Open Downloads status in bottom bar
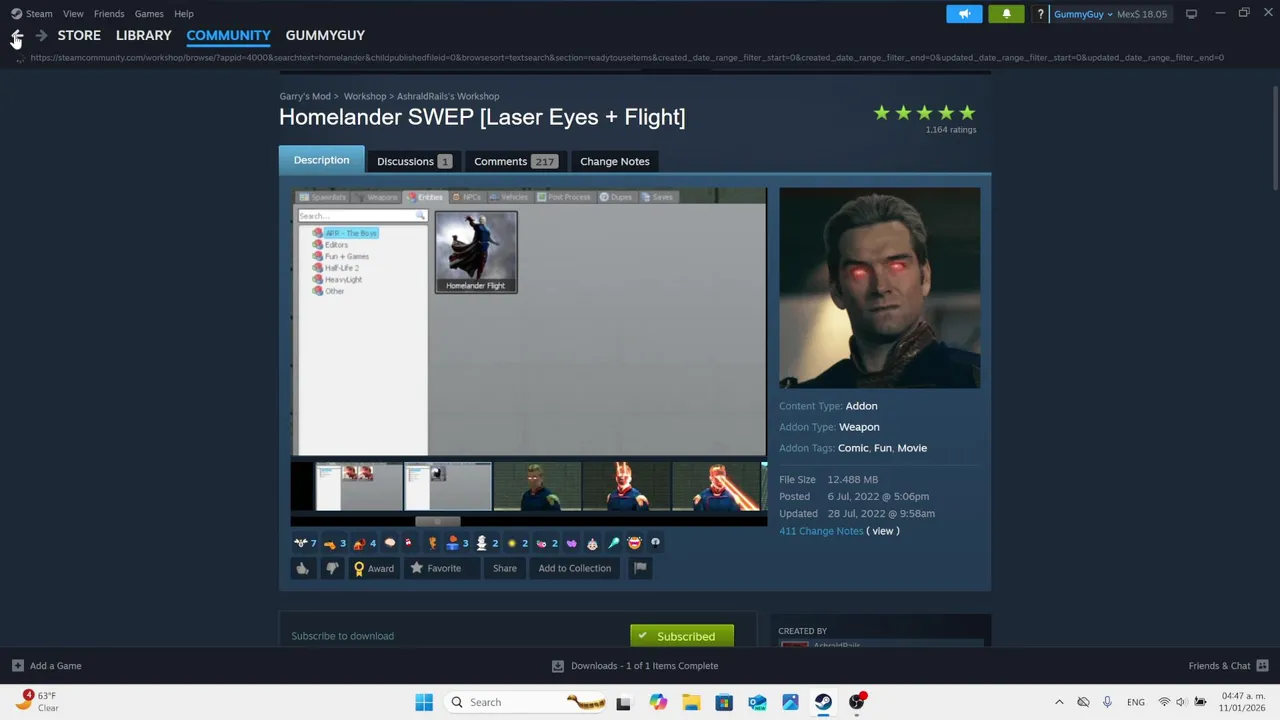Screen dimensions: 1280x720 (635, 666)
